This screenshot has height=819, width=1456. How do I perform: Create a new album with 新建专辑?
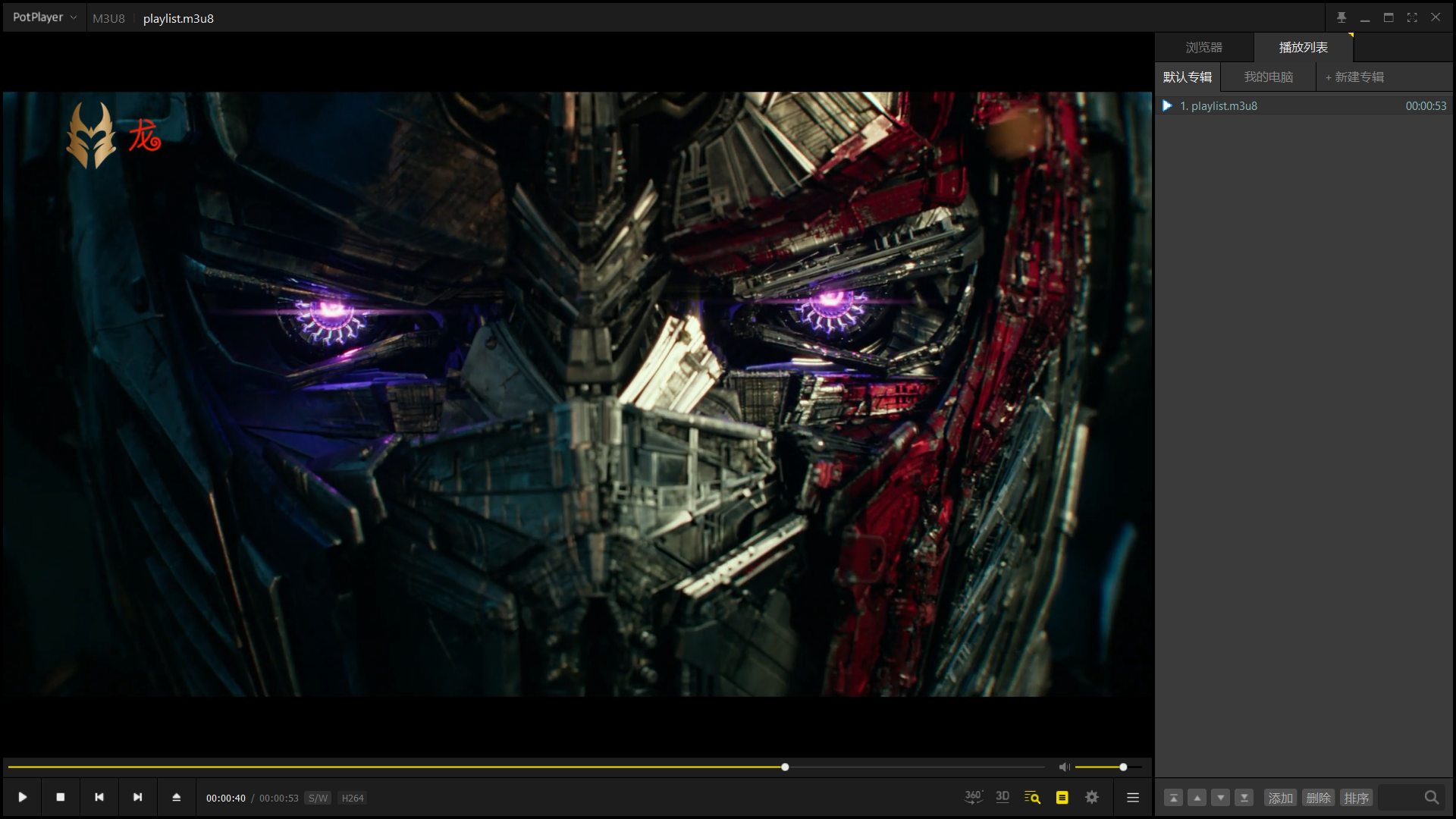point(1354,77)
